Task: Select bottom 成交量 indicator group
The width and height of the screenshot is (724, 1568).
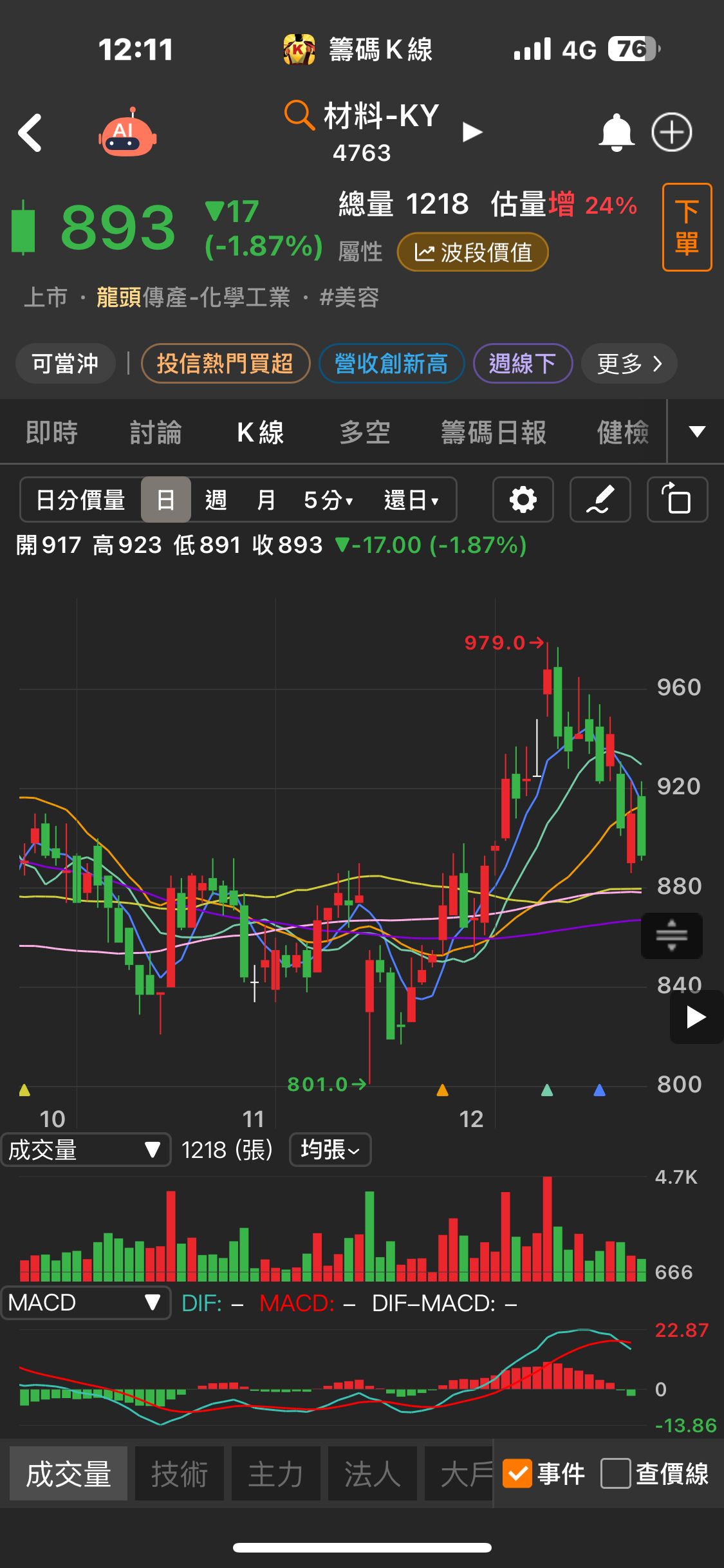Action: pyautogui.click(x=68, y=1473)
